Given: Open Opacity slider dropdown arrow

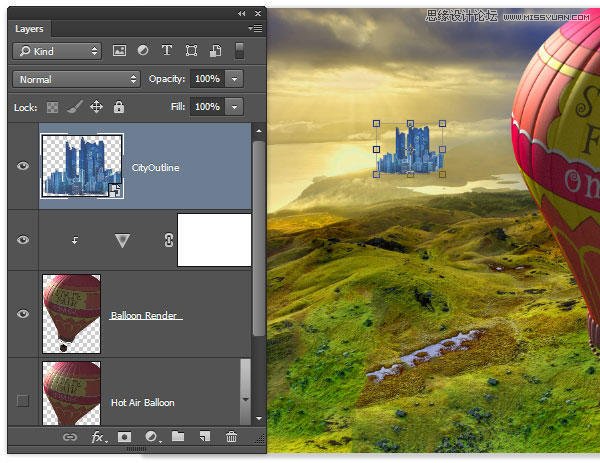Looking at the screenshot, I should click(234, 79).
